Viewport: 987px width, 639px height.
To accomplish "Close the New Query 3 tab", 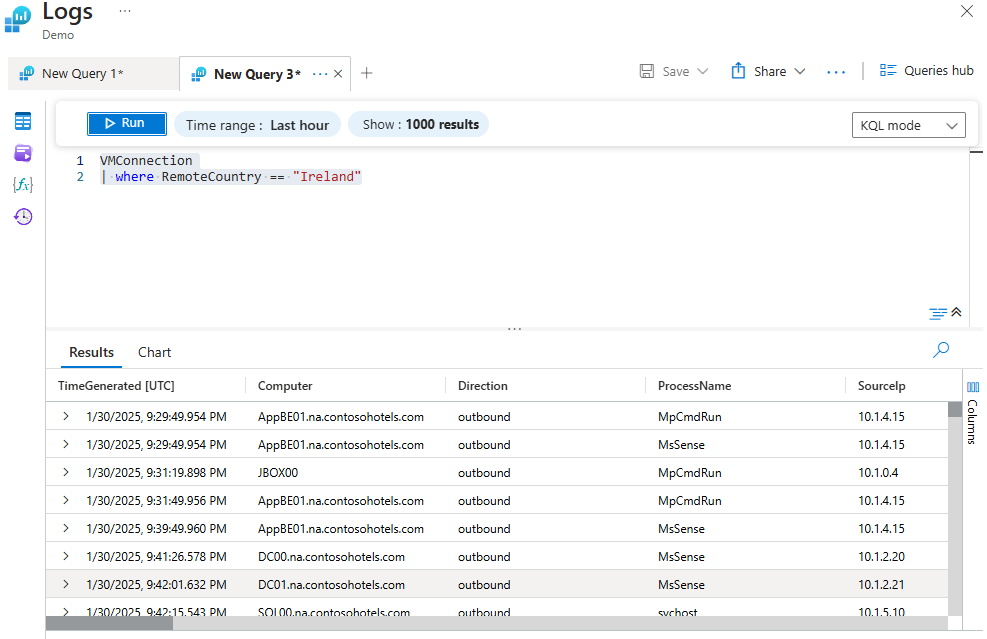I will click(x=338, y=74).
